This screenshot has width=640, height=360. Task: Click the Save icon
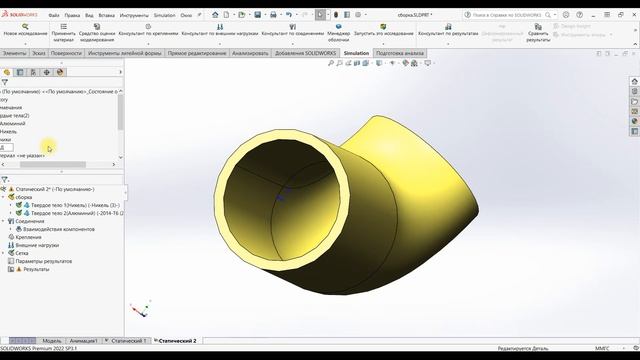(258, 15)
